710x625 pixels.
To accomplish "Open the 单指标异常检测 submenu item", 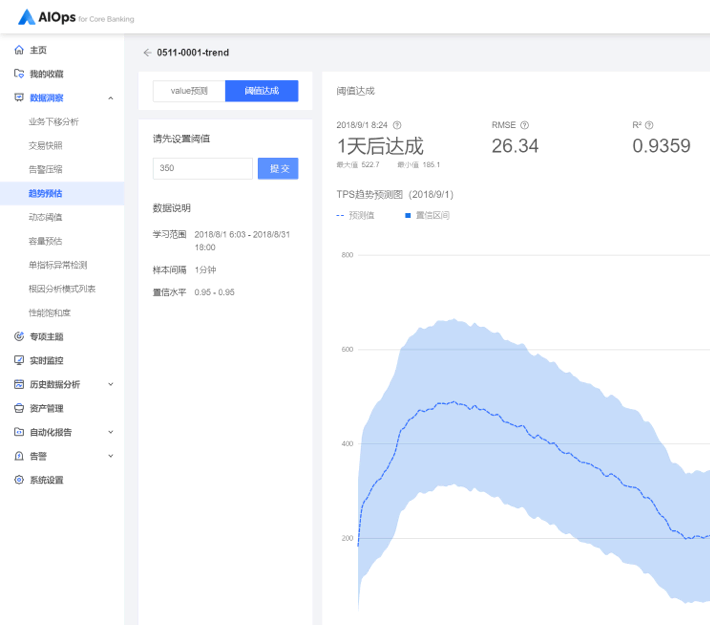I will pos(58,265).
